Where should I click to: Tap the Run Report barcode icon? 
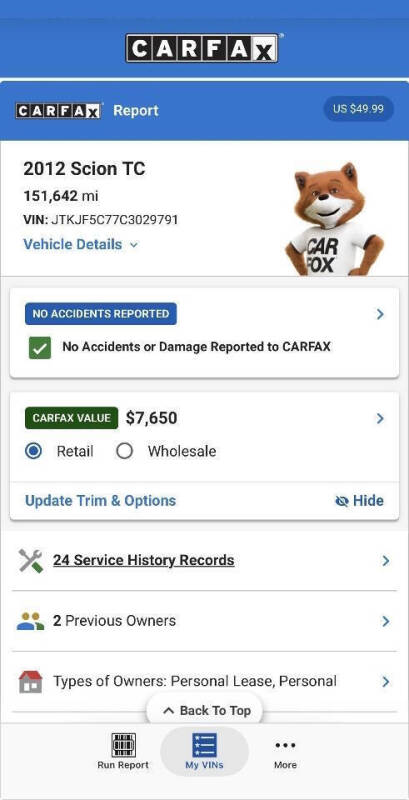[x=123, y=746]
